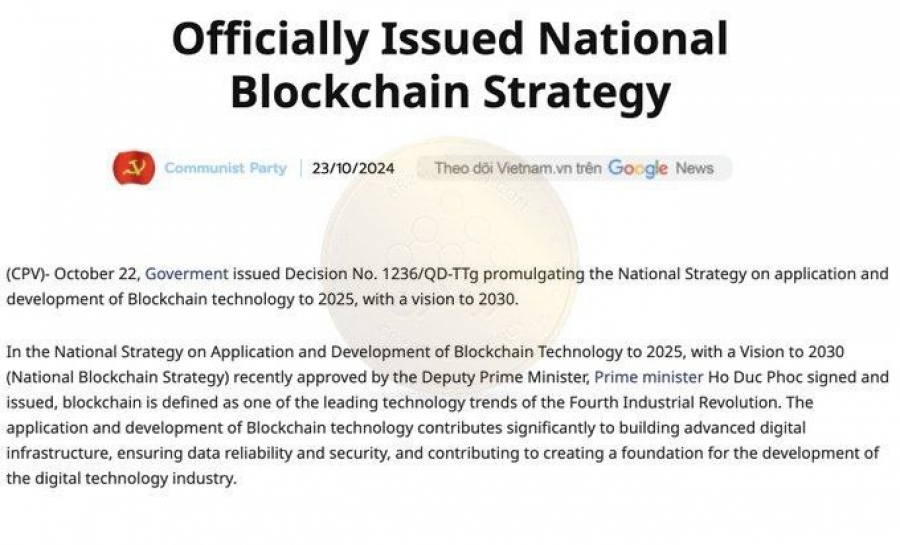
Task: Click the phrase Fourth Industrial Revolution
Action: click(x=674, y=402)
